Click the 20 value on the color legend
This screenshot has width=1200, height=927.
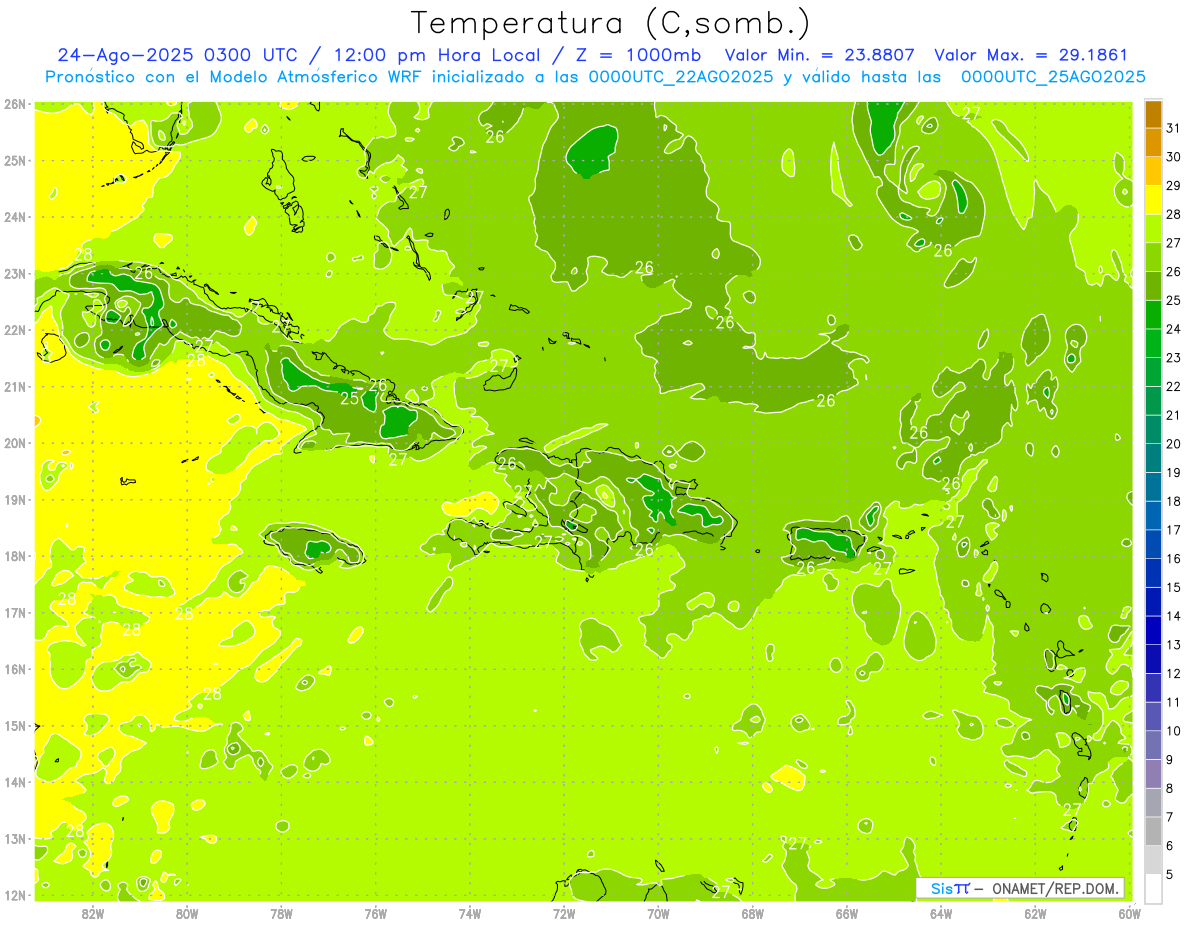[1173, 444]
